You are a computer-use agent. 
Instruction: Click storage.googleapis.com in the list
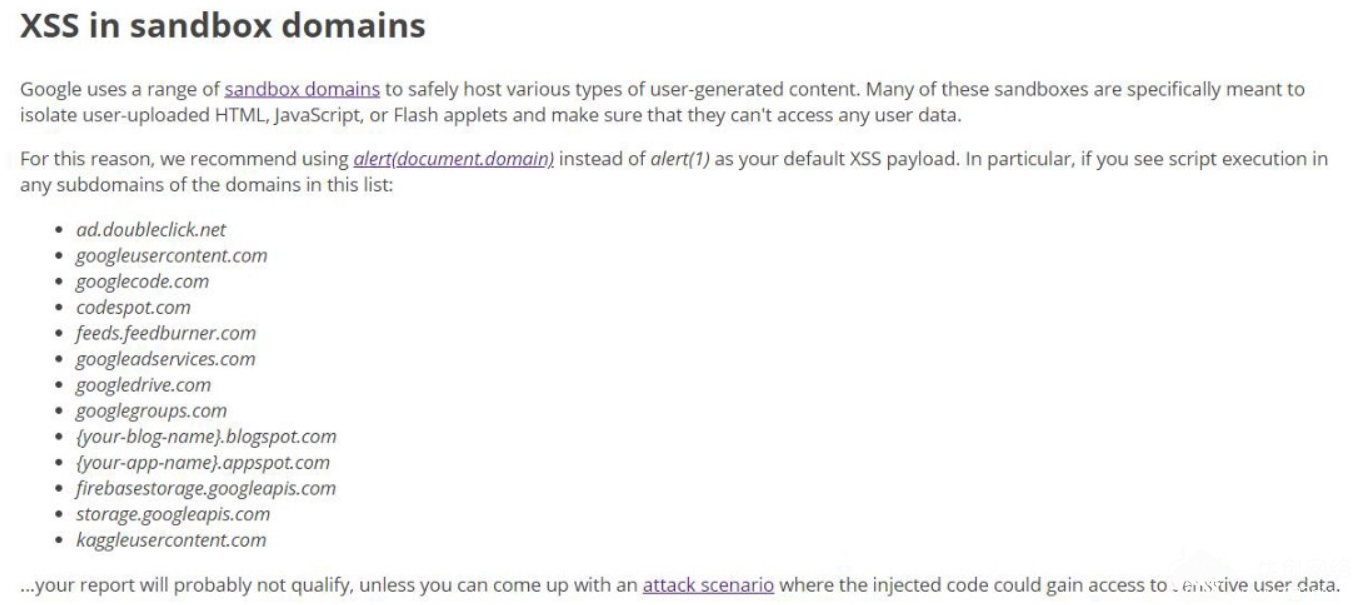pos(173,514)
